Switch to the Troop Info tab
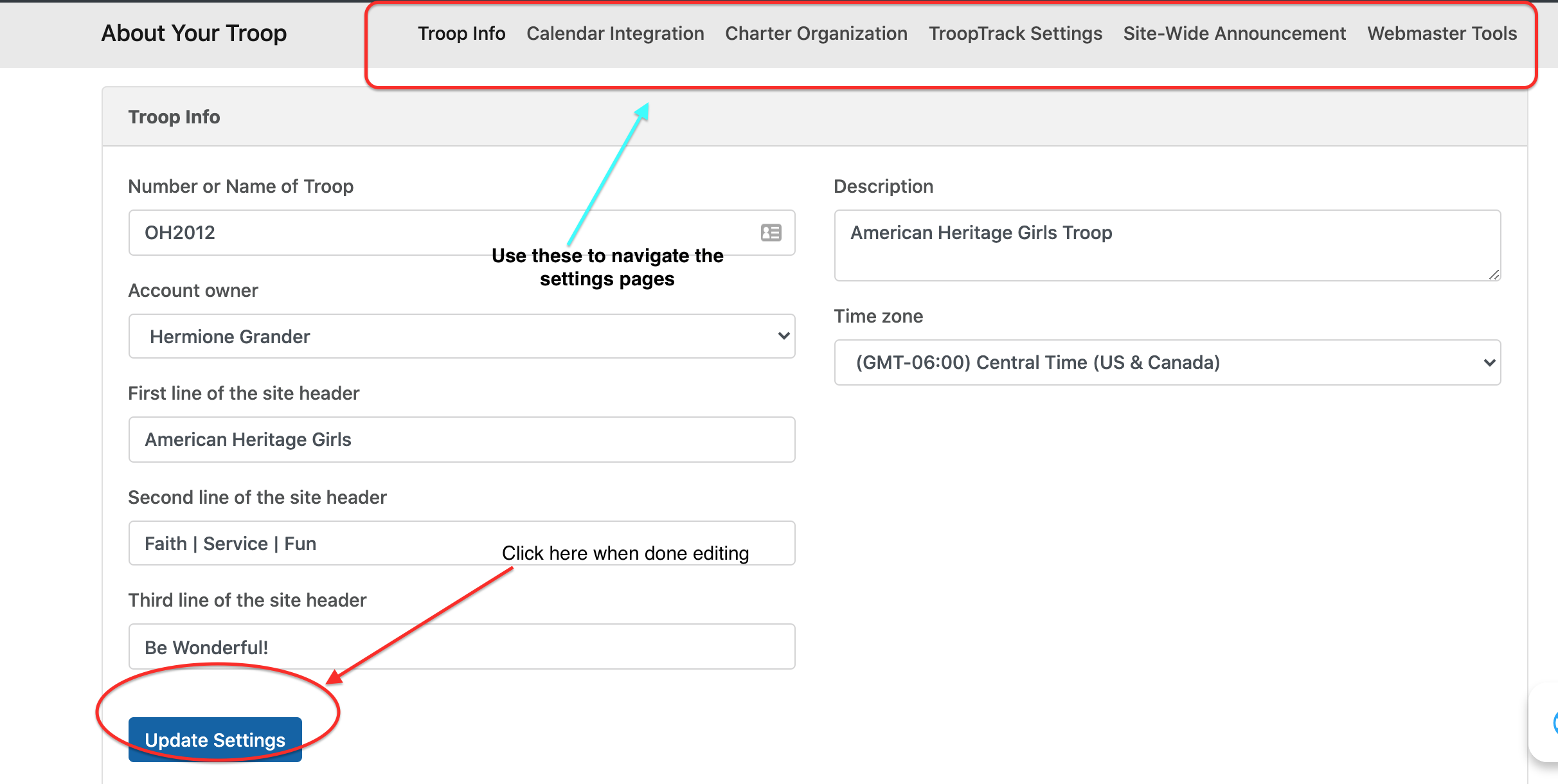 [x=461, y=33]
